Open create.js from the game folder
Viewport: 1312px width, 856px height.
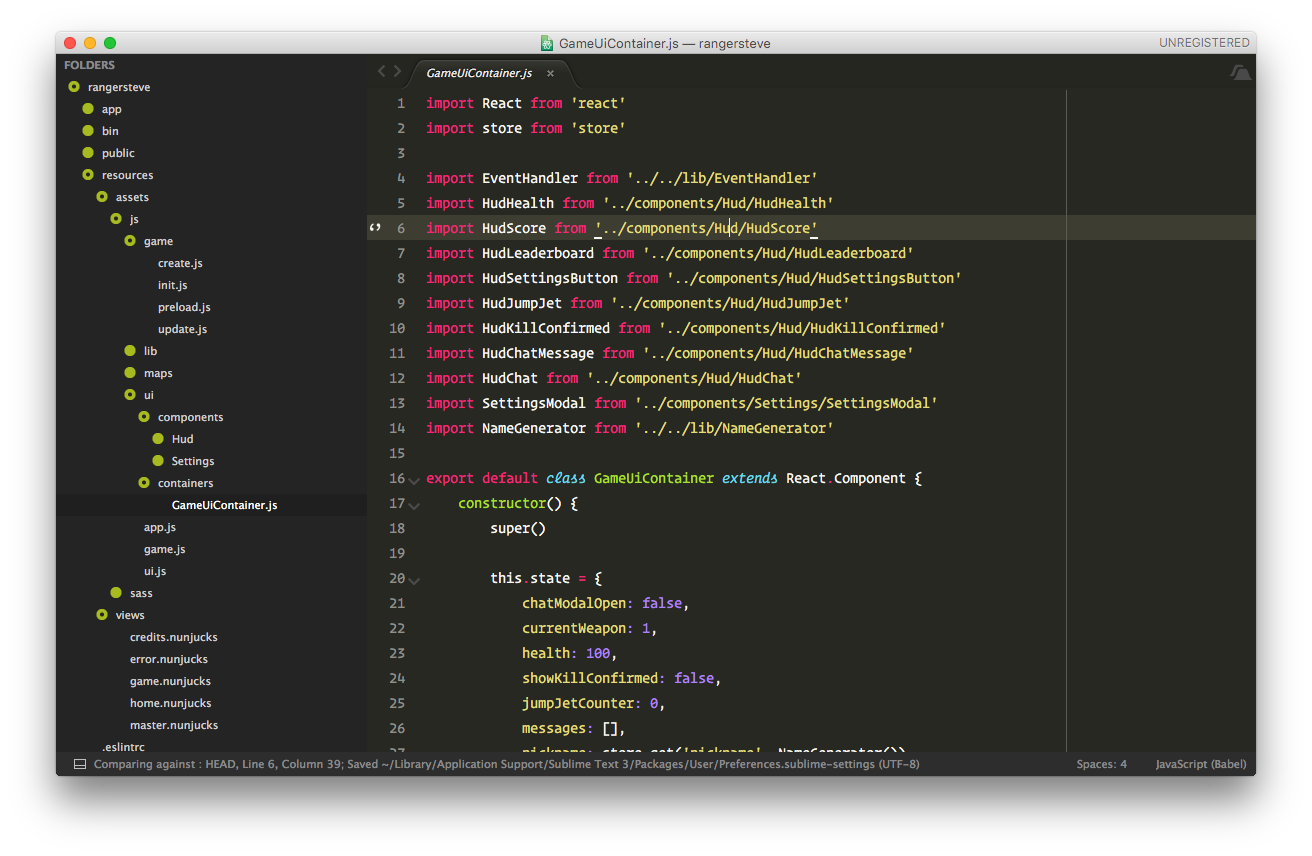click(180, 263)
